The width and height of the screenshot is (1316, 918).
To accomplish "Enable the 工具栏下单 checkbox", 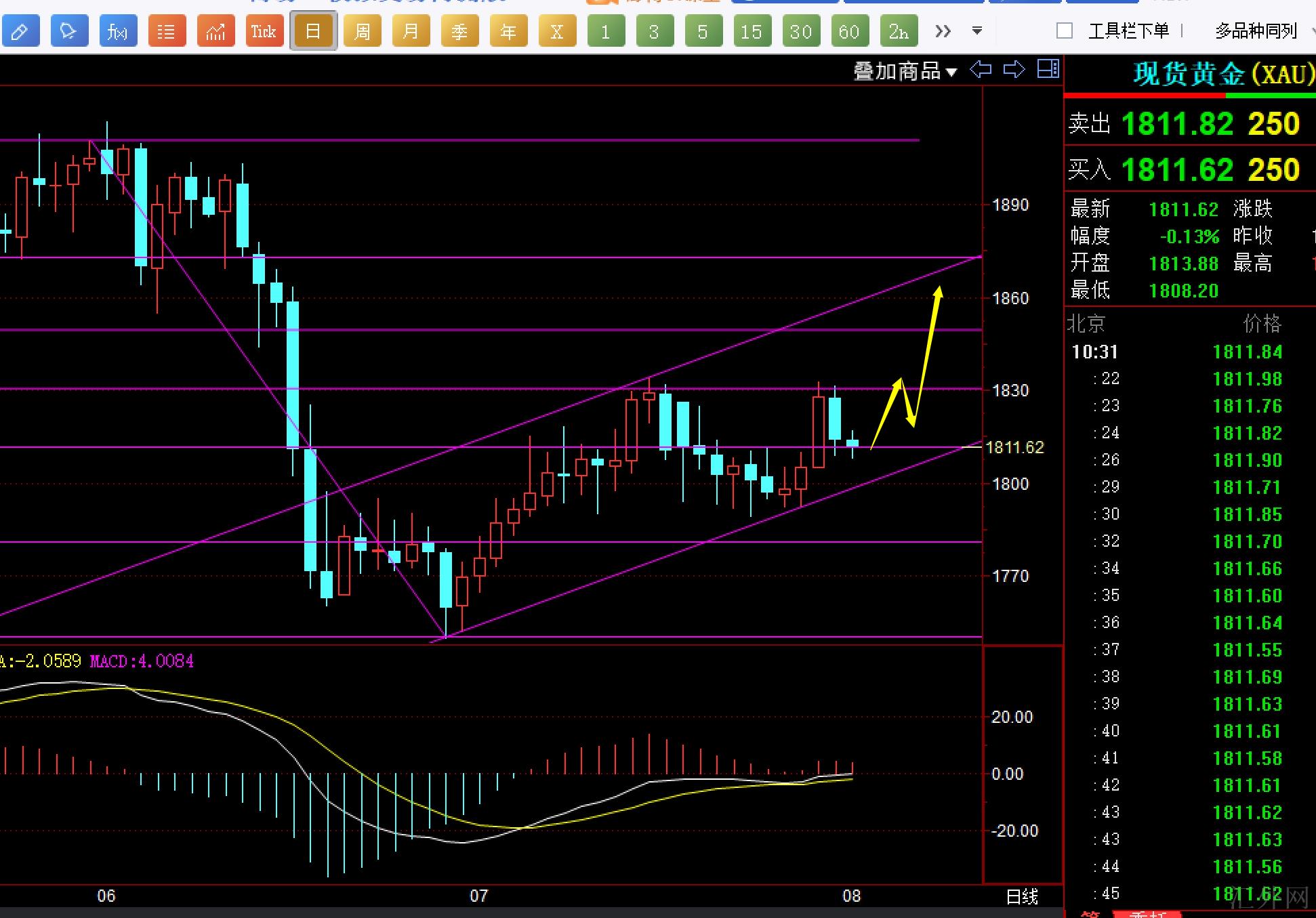I will click(1065, 30).
